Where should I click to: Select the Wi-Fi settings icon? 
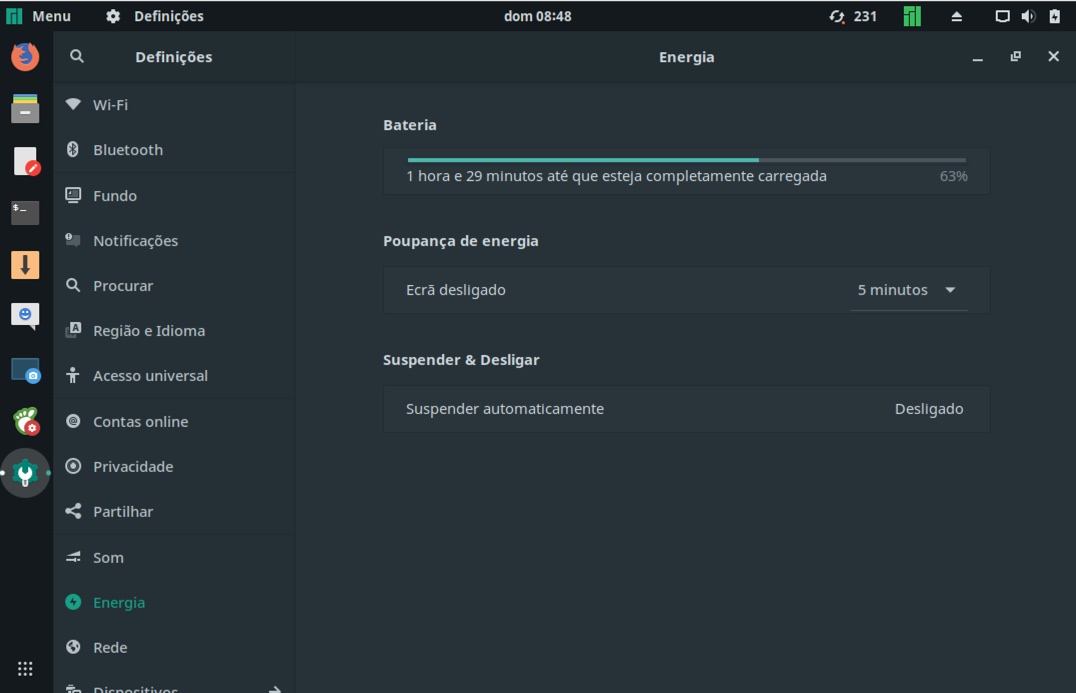click(70, 104)
